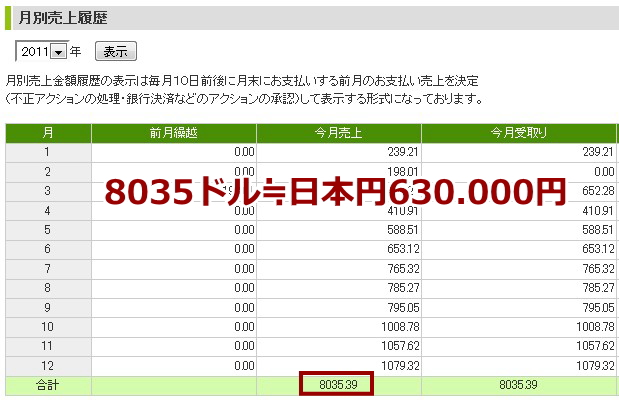619x400 pixels.
Task: Select month 11 sales value 1057.62
Action: coord(400,346)
